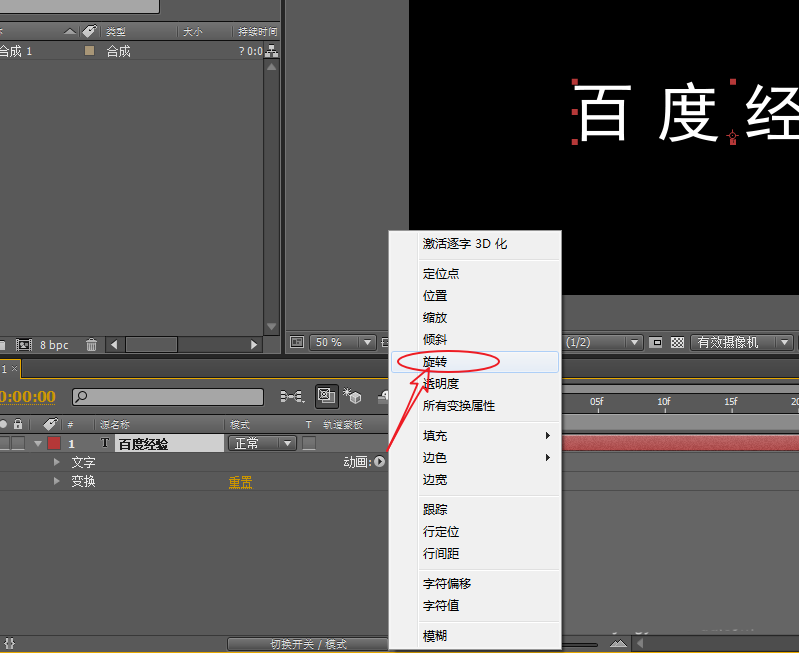Click the project flowchart icon beside 合成 1
This screenshot has height=653, width=799.
coord(272,50)
